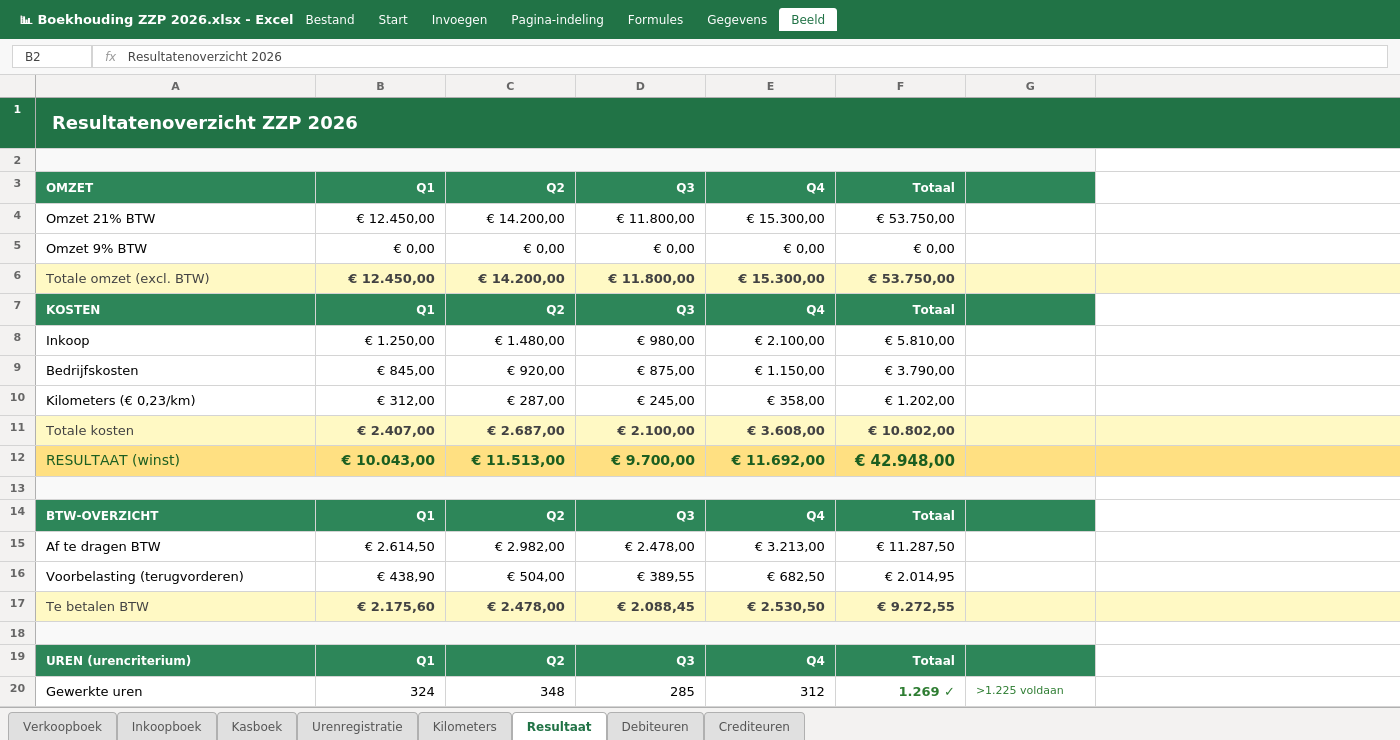Screen dimensions: 1400x740
Task: Open the Kilometers sheet
Action: pos(464,726)
